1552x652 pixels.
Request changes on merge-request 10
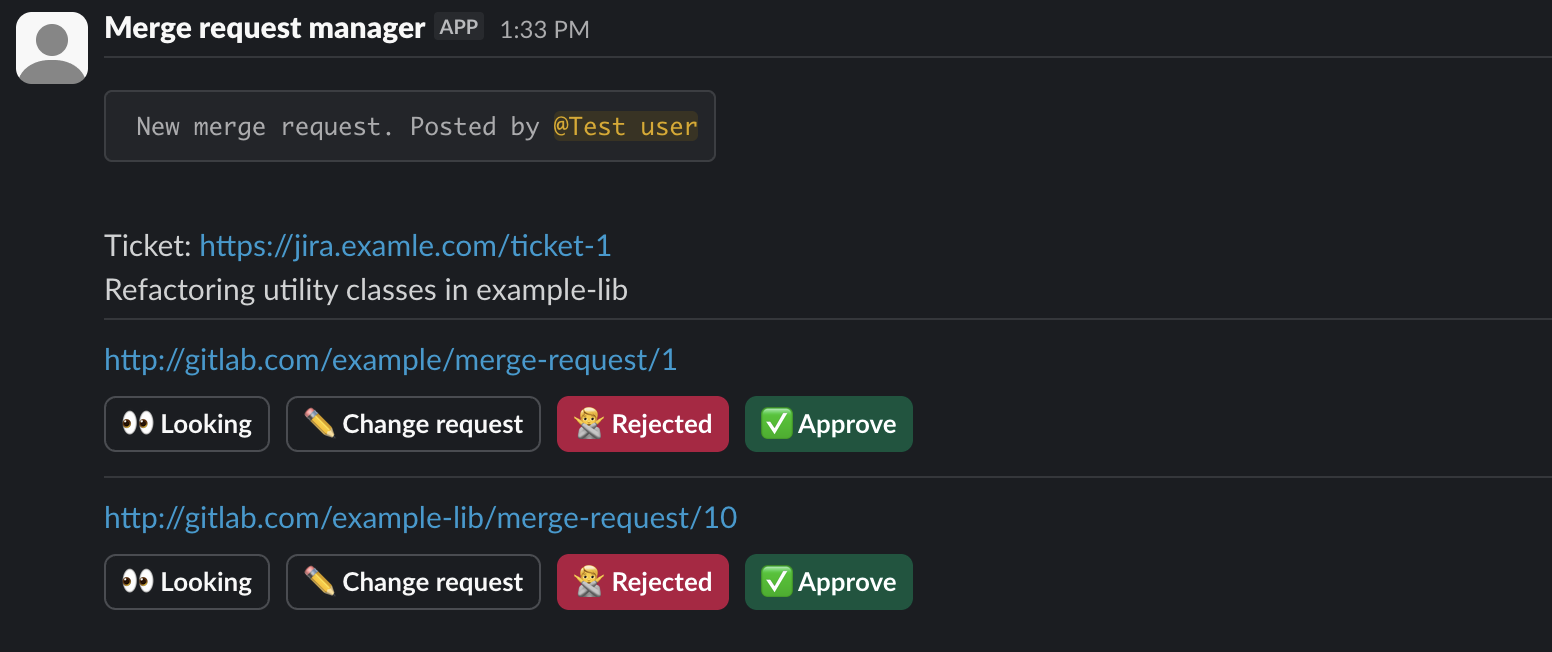click(413, 582)
